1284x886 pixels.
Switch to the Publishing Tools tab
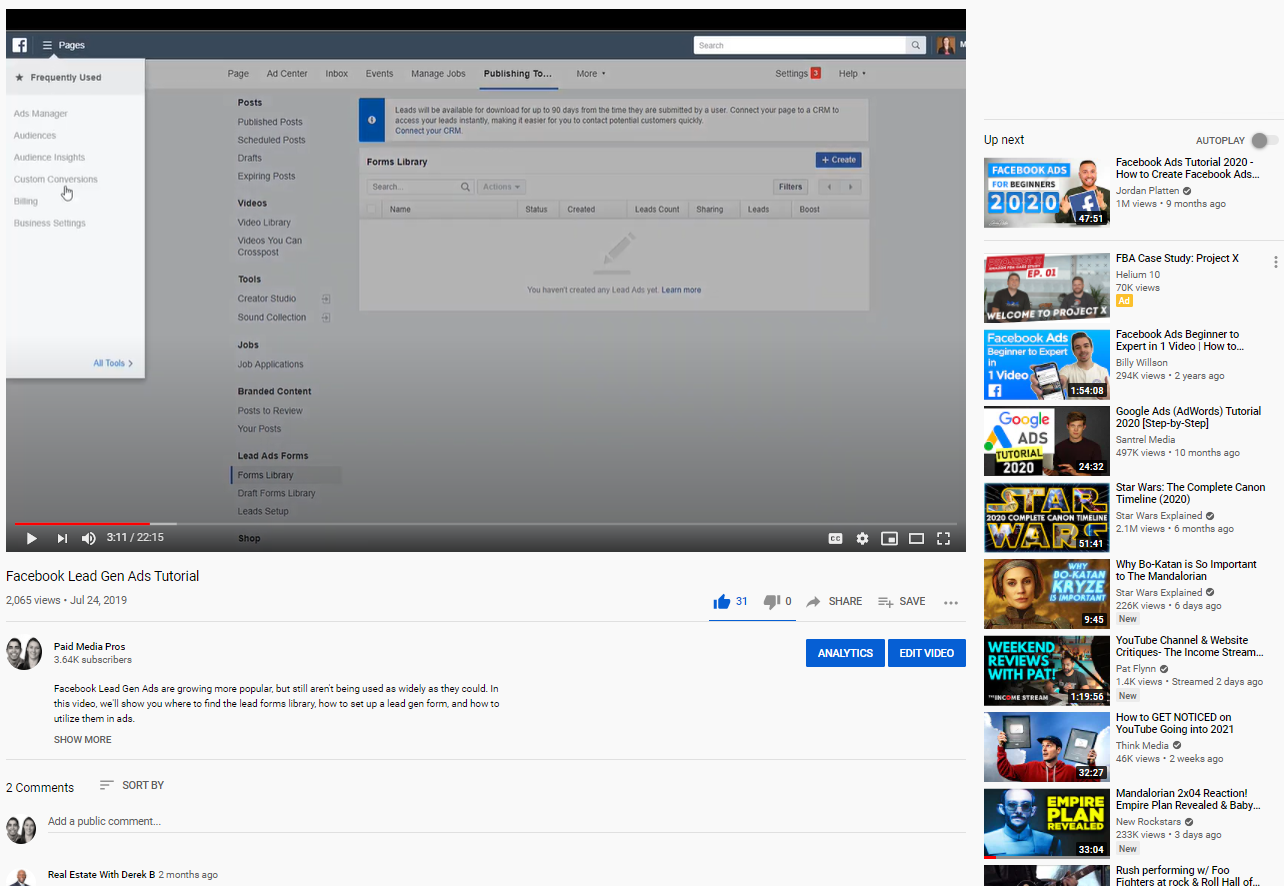[x=518, y=74]
